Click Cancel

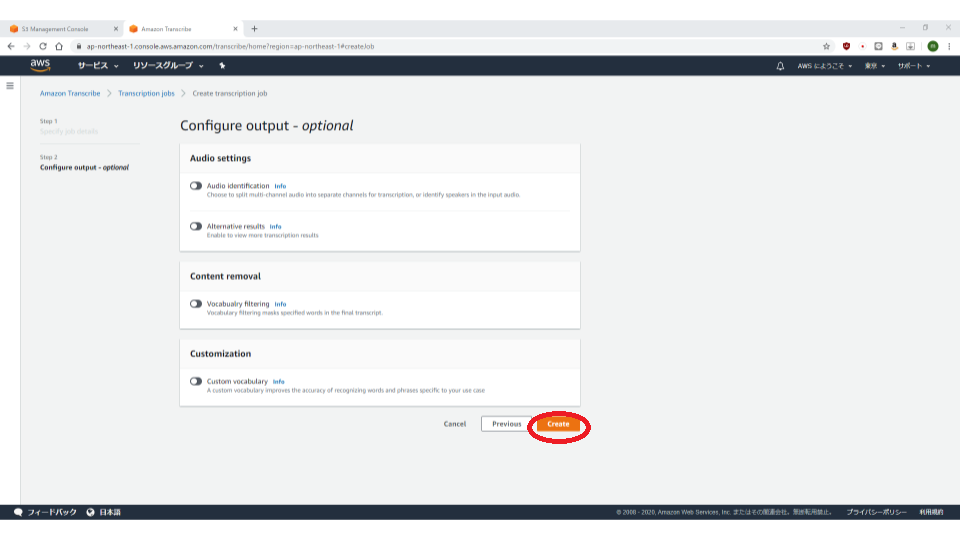click(x=455, y=424)
